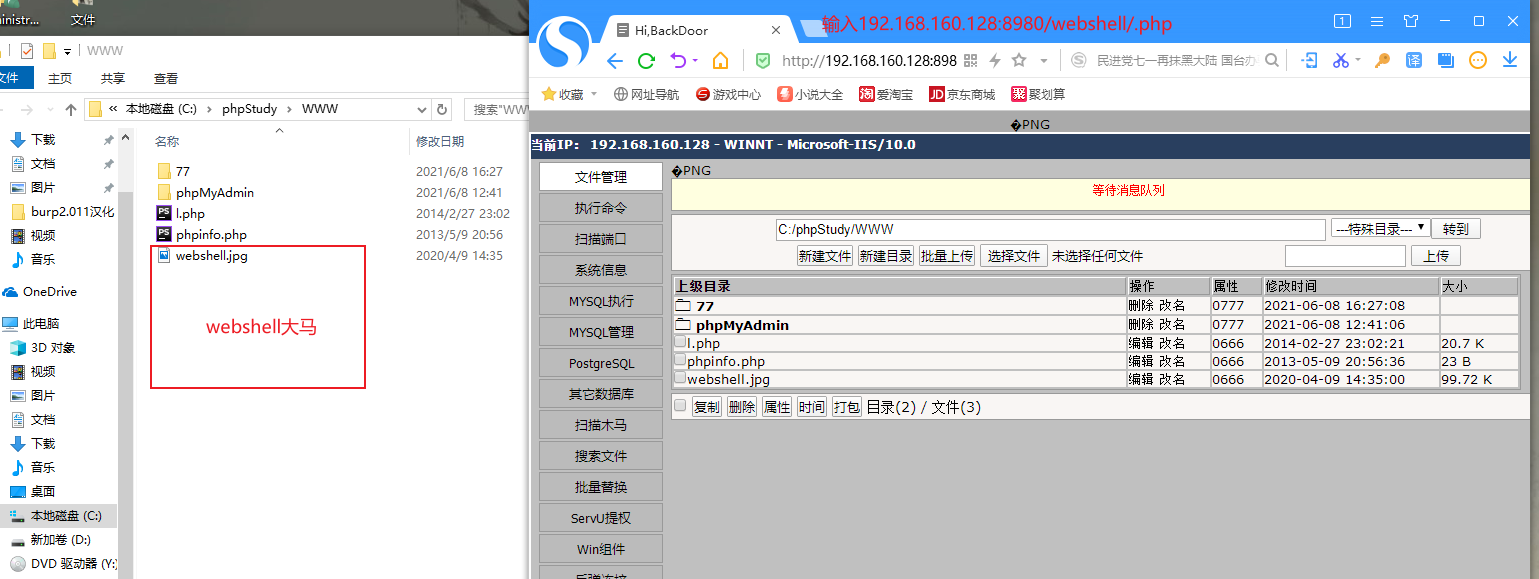This screenshot has width=1539, height=579.
Task: Open the Explorer path dropdown arrow
Action: 420,110
